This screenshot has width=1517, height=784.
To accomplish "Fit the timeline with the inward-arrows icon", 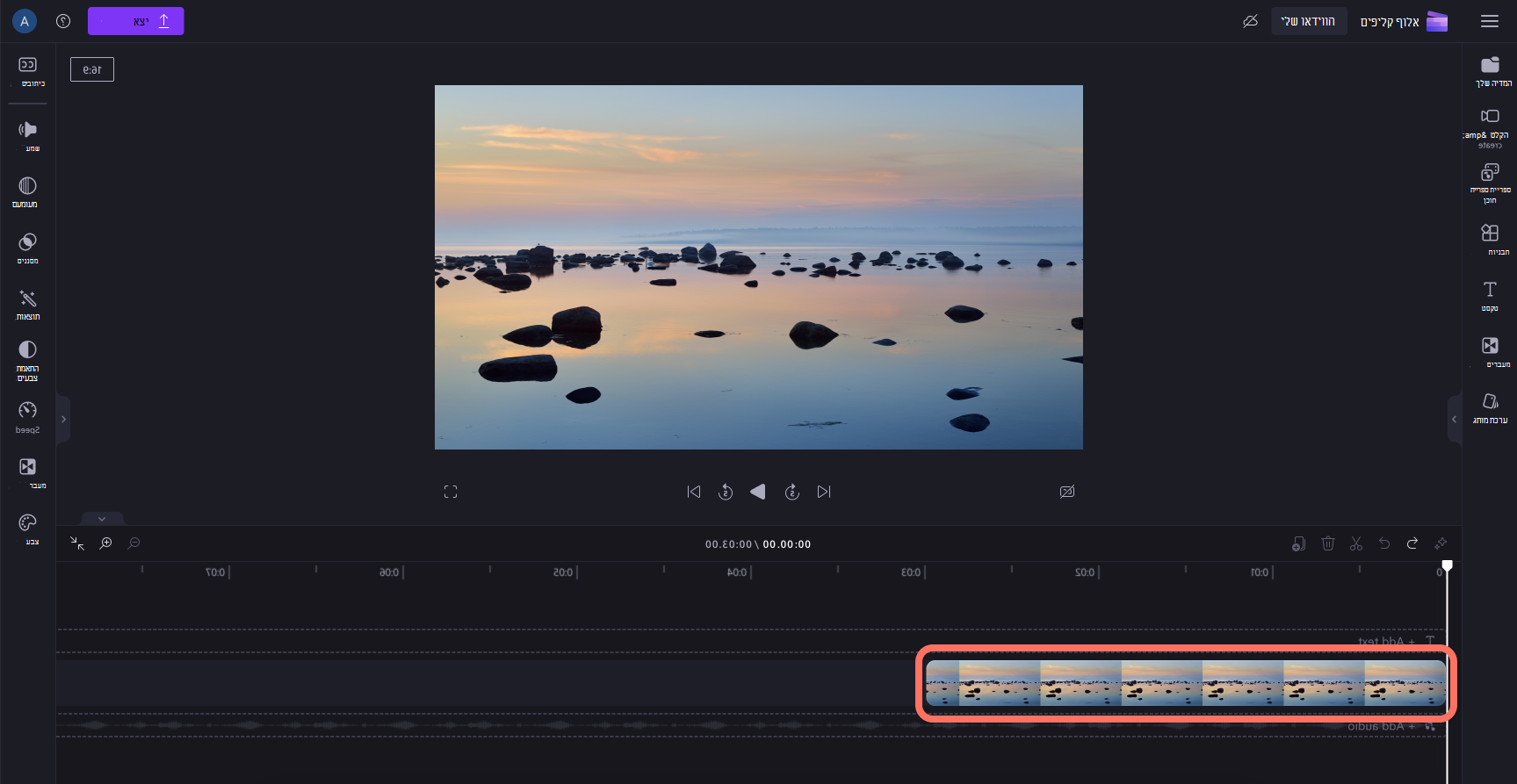I will click(x=77, y=543).
